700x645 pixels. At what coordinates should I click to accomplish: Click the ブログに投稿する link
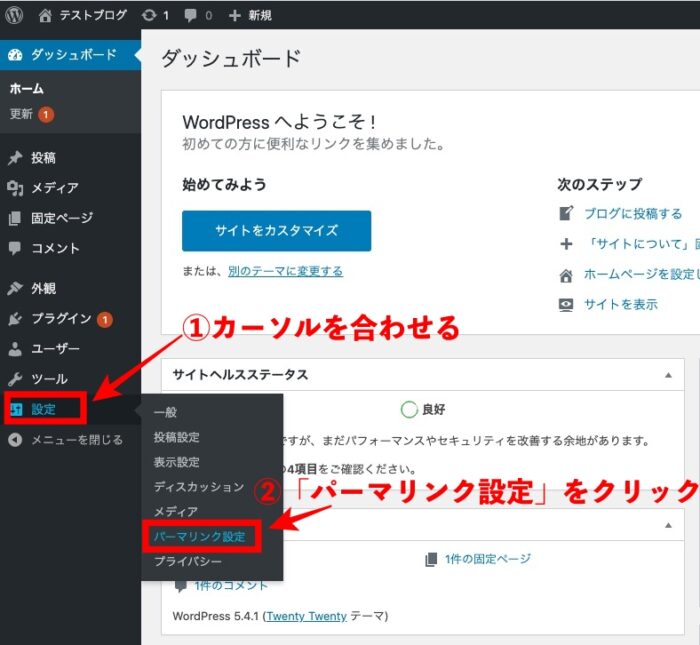coord(633,214)
